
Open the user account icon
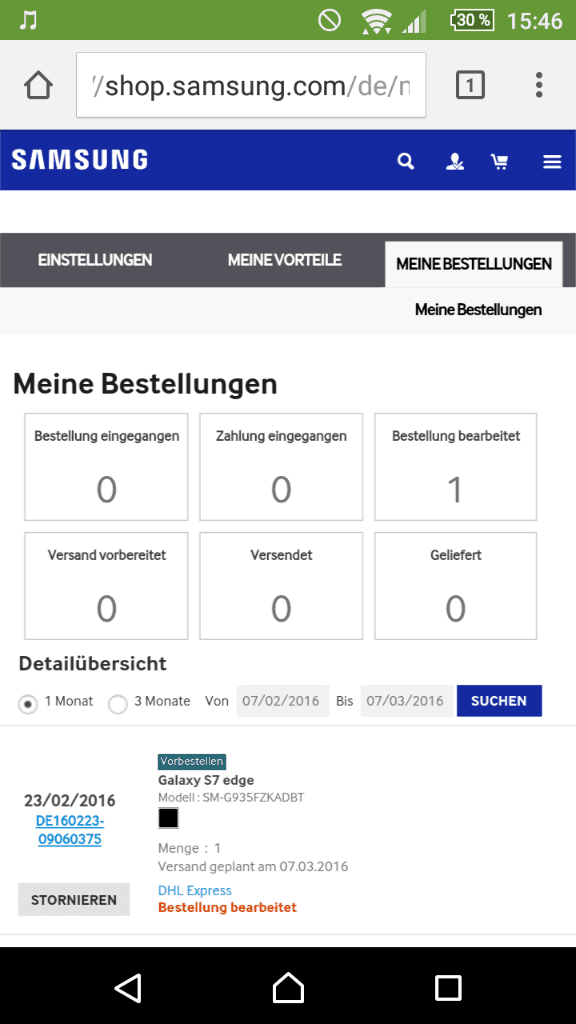tap(455, 161)
